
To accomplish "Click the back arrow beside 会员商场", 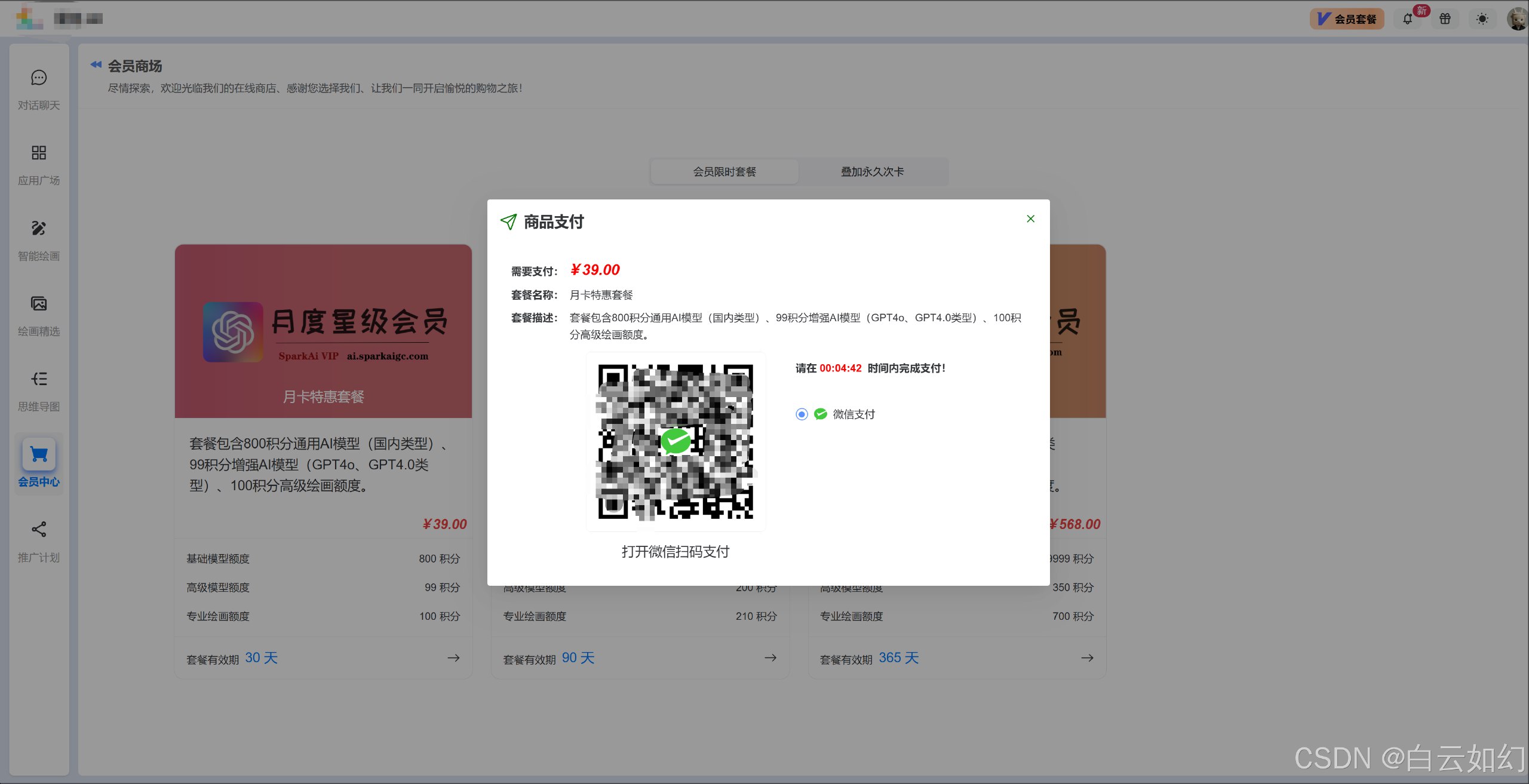I will pos(96,64).
